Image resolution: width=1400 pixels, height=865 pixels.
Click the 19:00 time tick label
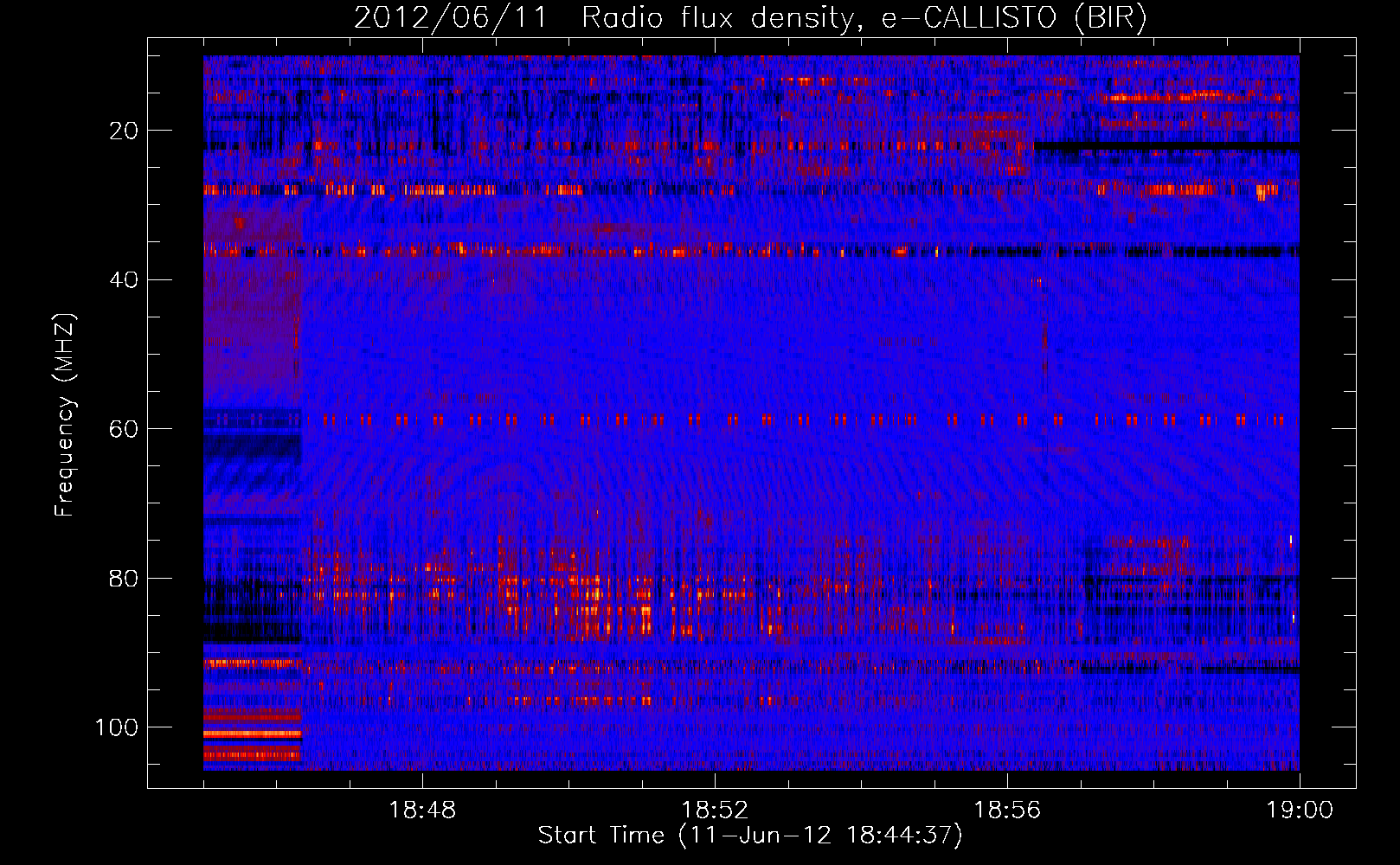coord(1300,811)
